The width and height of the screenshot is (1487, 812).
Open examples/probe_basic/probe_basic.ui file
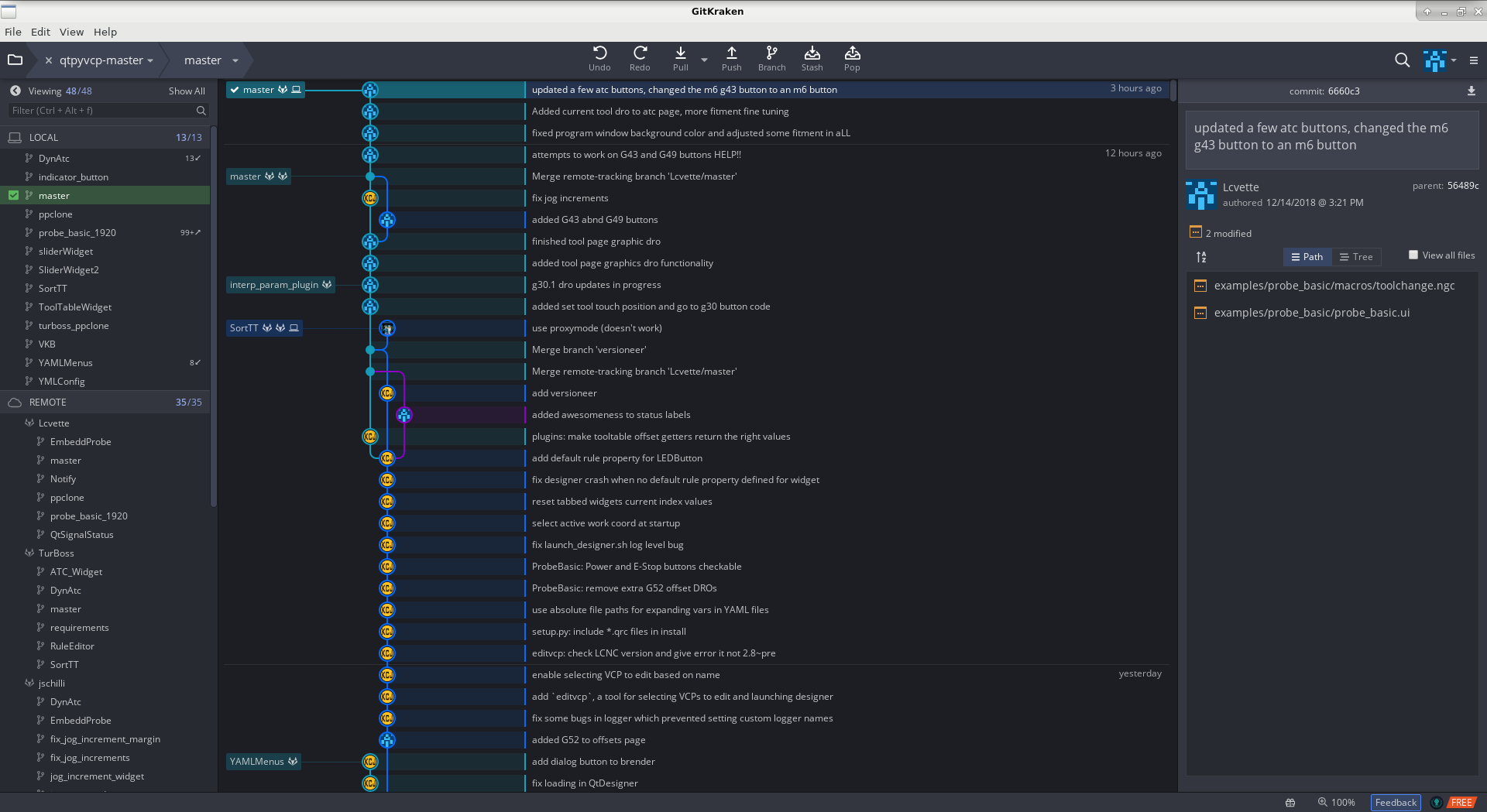coord(1311,313)
